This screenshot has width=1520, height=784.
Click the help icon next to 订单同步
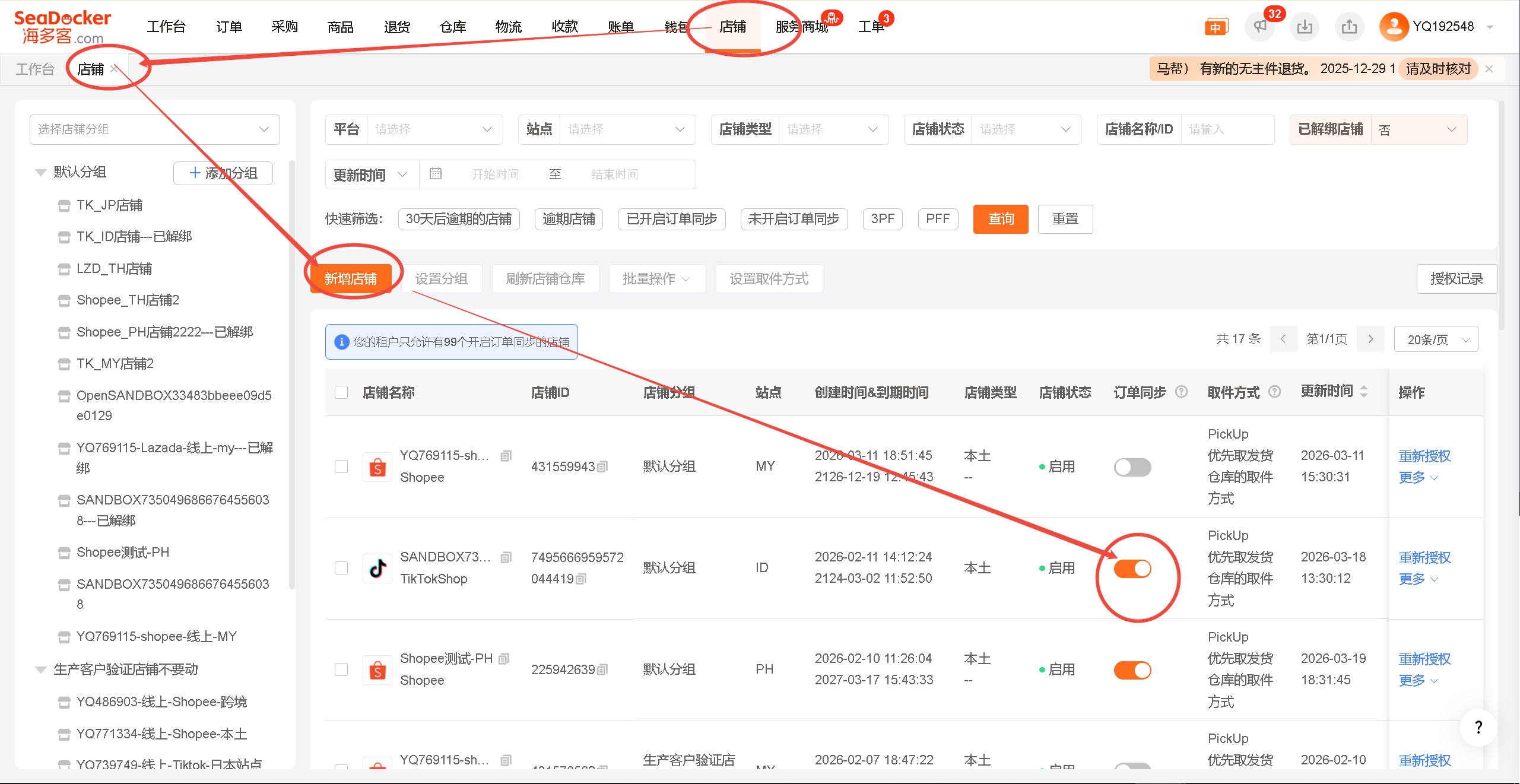pyautogui.click(x=1181, y=392)
